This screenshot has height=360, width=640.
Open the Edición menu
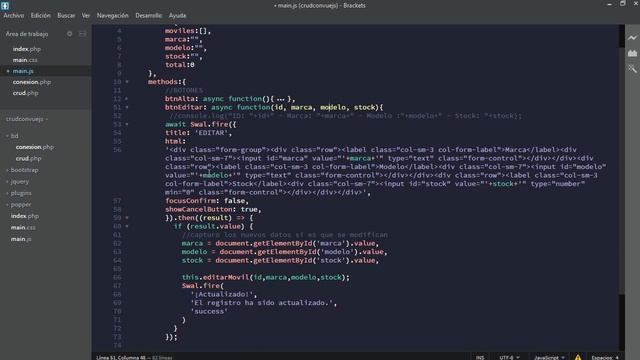pyautogui.click(x=41, y=16)
